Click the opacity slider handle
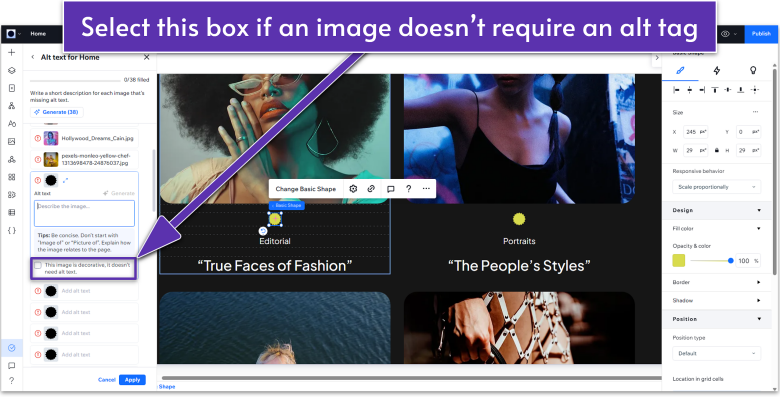 point(730,261)
